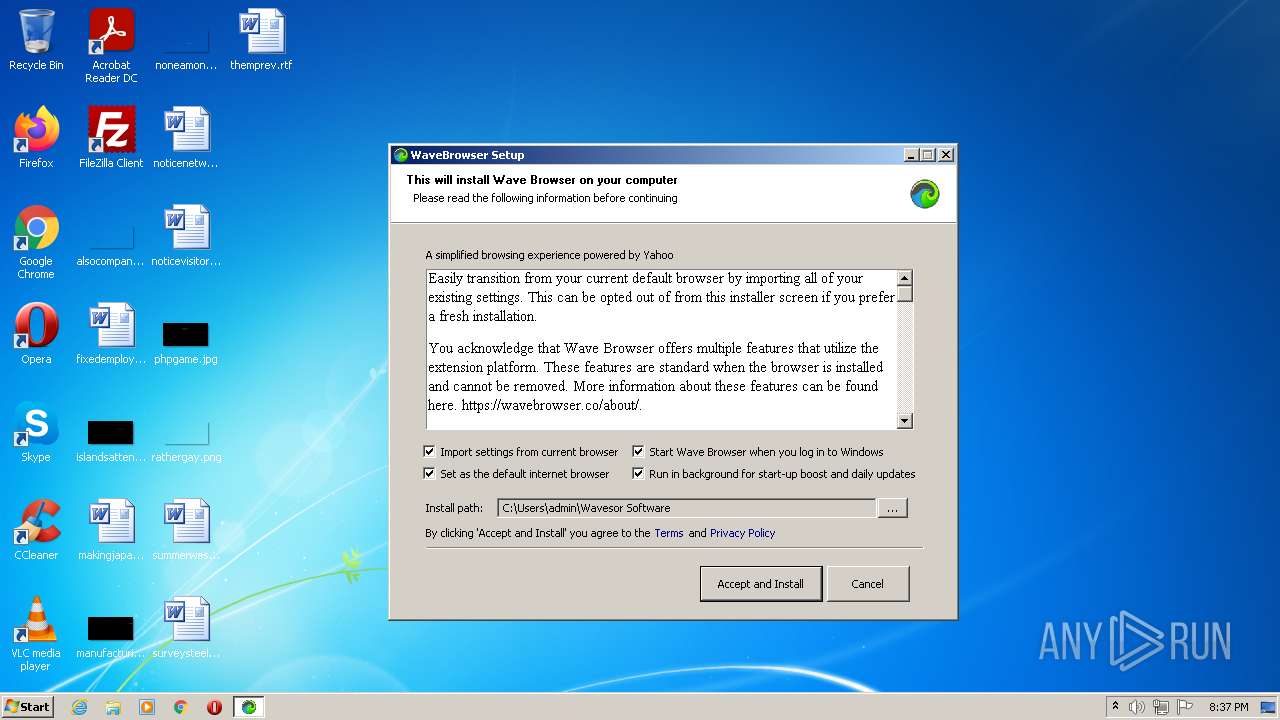
Task: Minimize the WaveBrowser Setup window
Action: [911, 155]
